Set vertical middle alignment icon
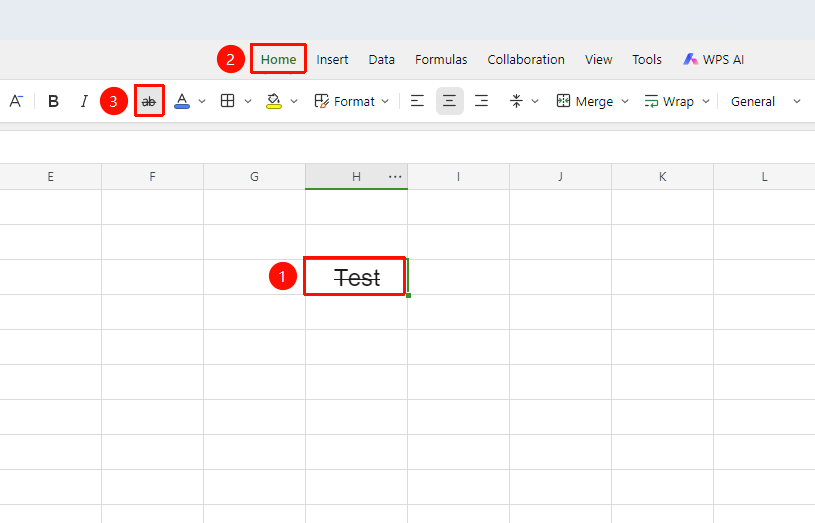 pyautogui.click(x=516, y=101)
